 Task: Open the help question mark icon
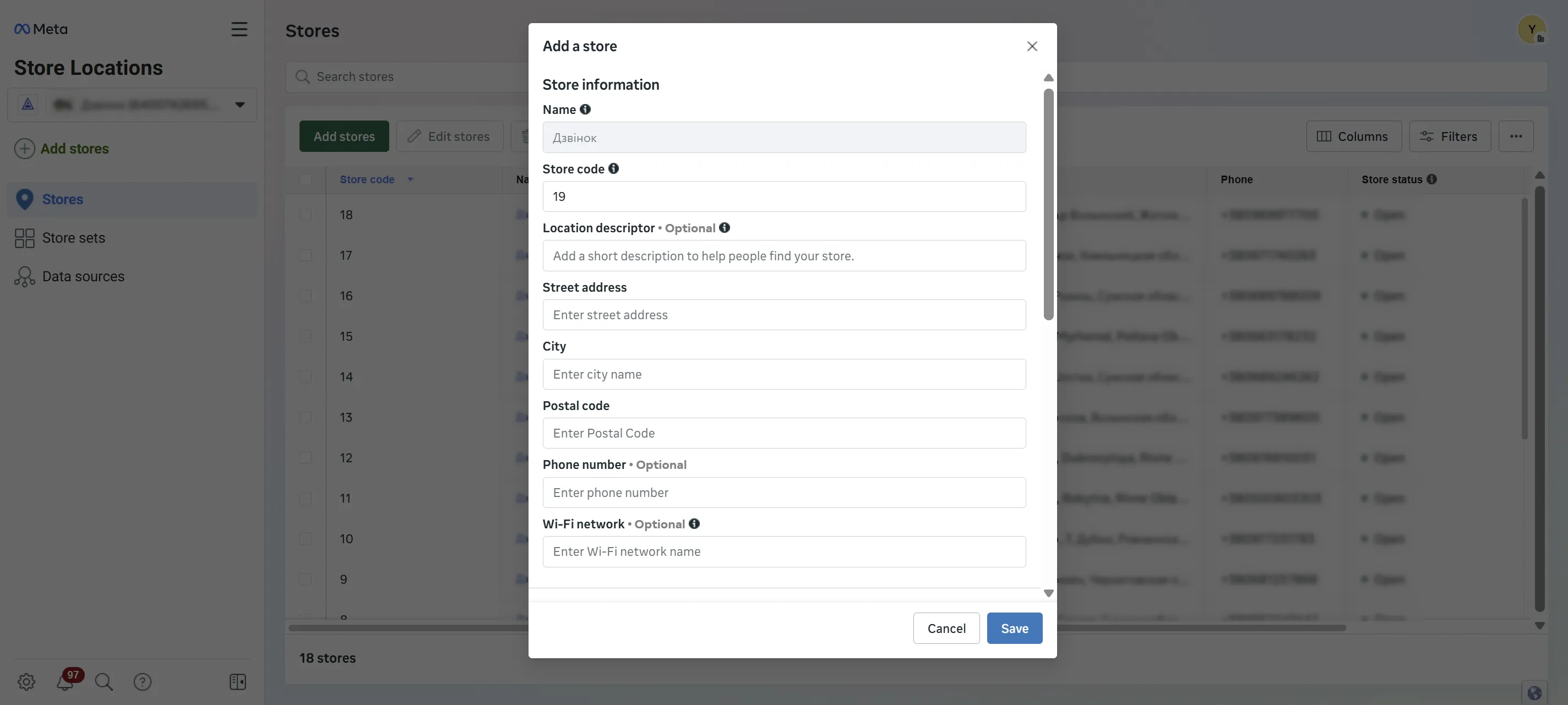[x=143, y=682]
